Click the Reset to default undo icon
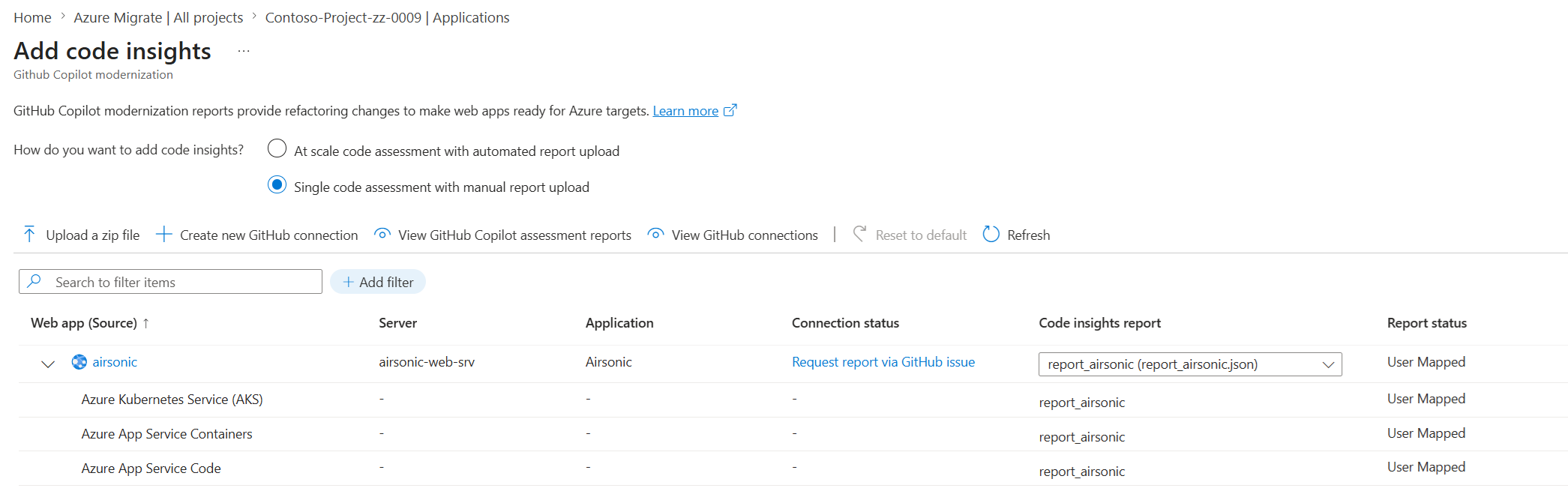This screenshot has height=491, width=1568. (x=859, y=234)
